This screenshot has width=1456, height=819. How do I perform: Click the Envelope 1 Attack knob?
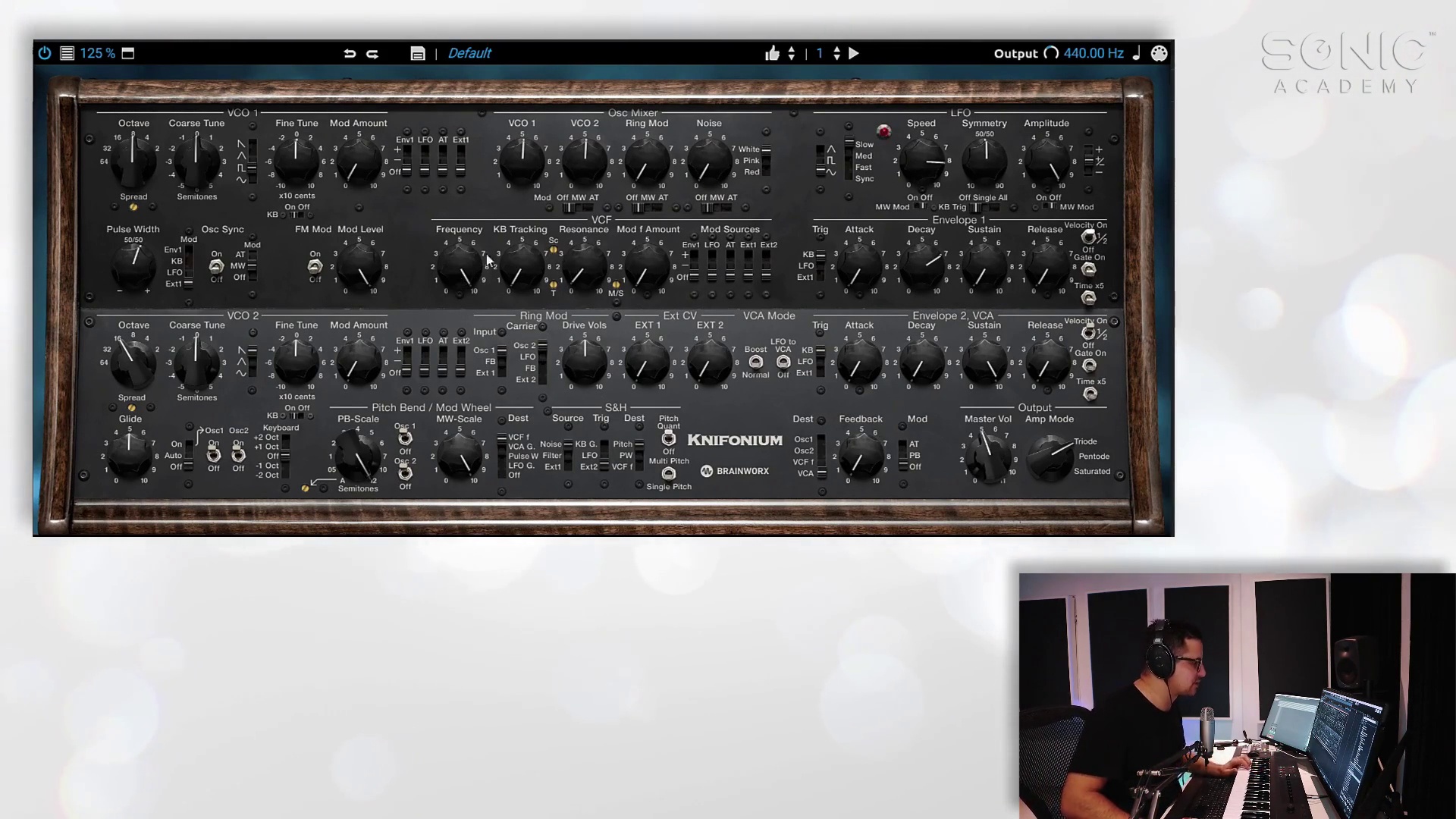pyautogui.click(x=860, y=267)
